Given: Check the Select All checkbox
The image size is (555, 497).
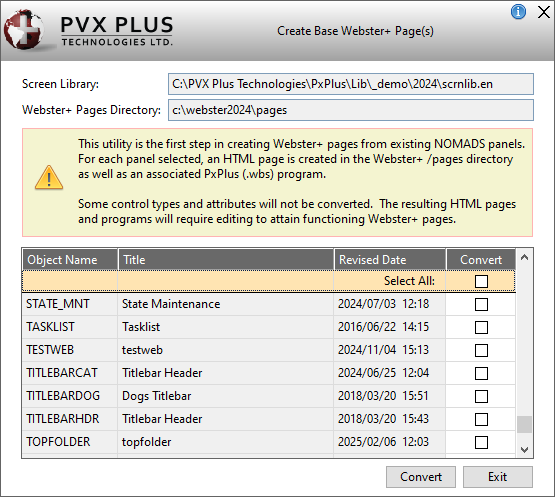Looking at the screenshot, I should coord(481,281).
